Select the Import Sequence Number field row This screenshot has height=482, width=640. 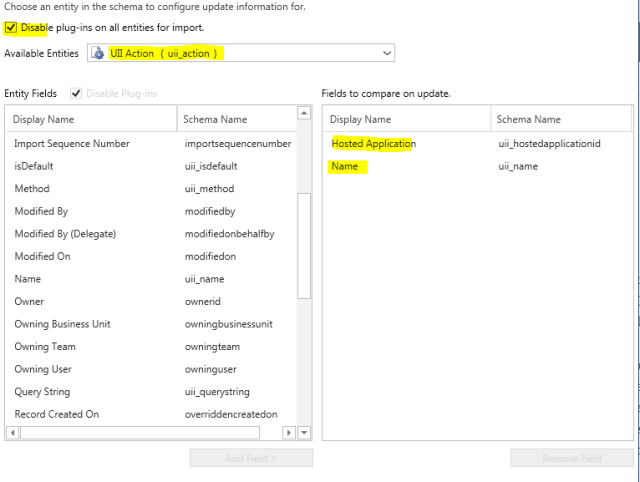[x=152, y=144]
